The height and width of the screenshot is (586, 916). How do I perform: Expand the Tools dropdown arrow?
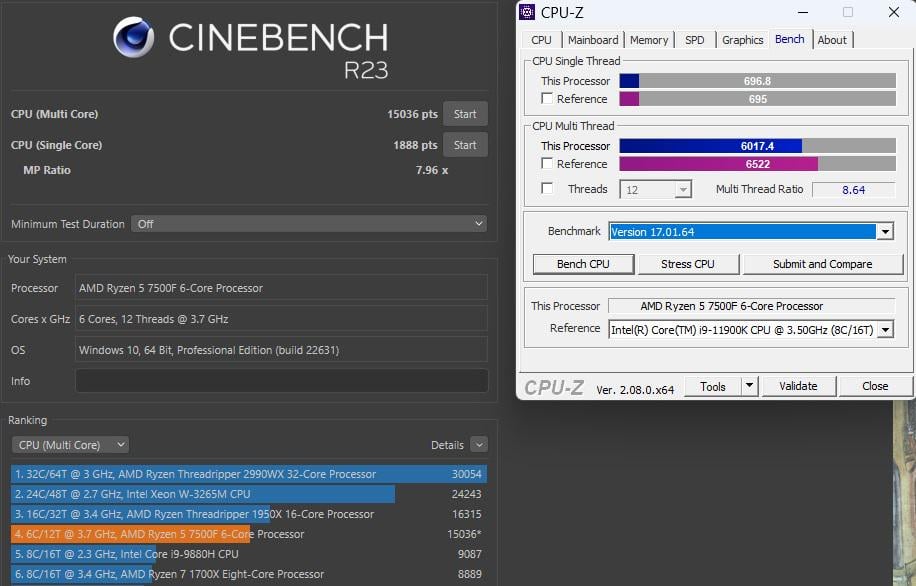click(x=750, y=387)
